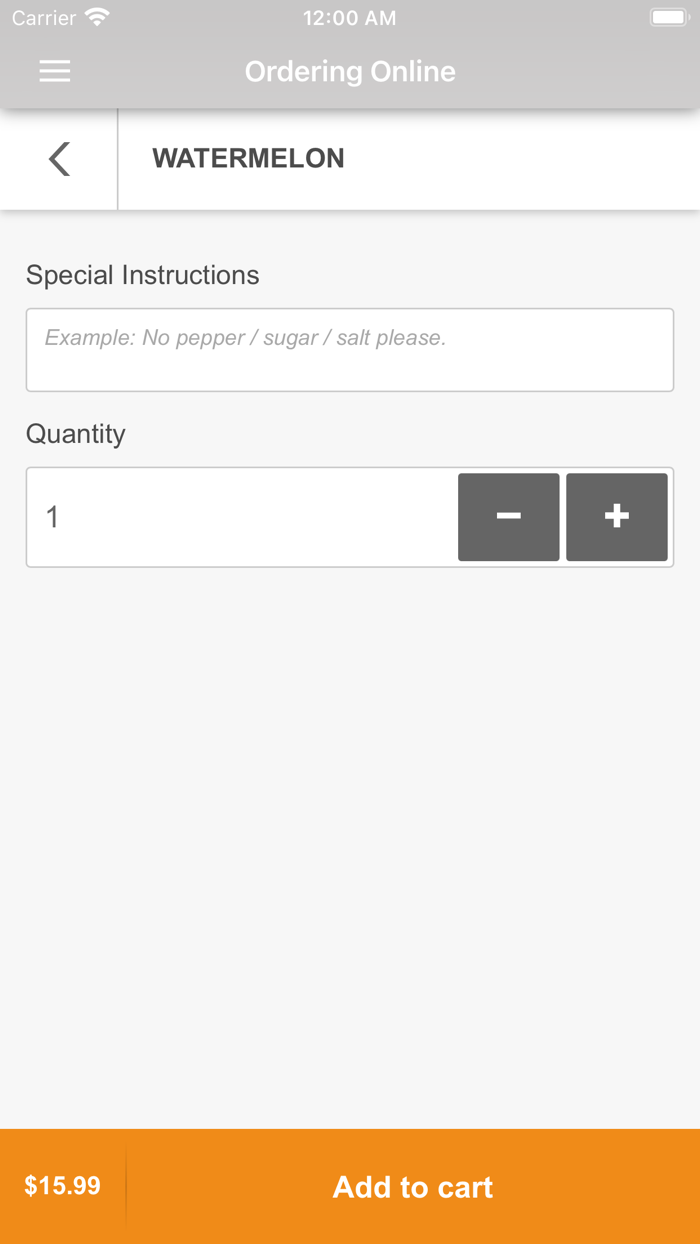Tap the 12:00 AM clock
This screenshot has height=1244, width=700.
click(350, 18)
